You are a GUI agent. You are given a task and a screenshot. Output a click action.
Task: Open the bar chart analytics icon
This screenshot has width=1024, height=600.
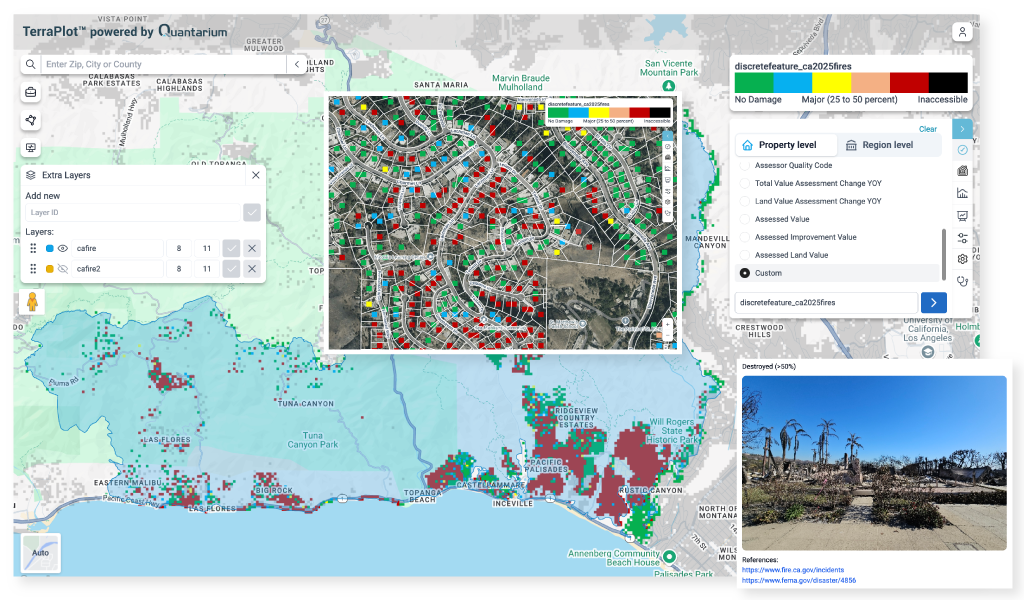coord(963,193)
